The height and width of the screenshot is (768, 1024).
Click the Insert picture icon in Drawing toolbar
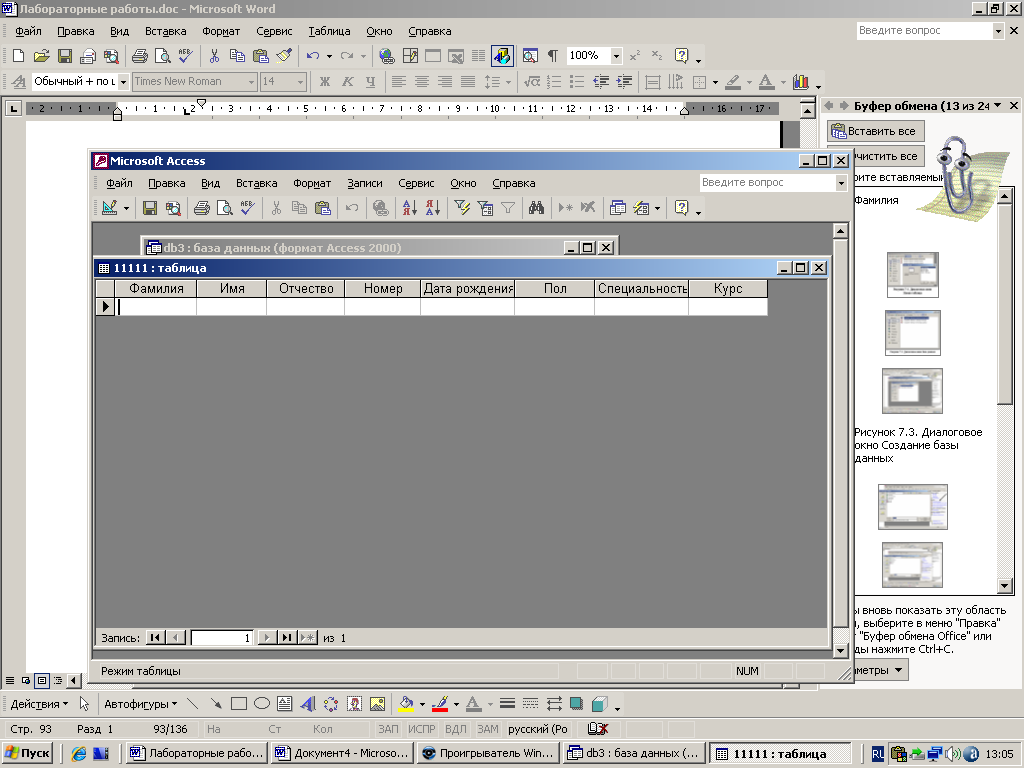pos(377,704)
